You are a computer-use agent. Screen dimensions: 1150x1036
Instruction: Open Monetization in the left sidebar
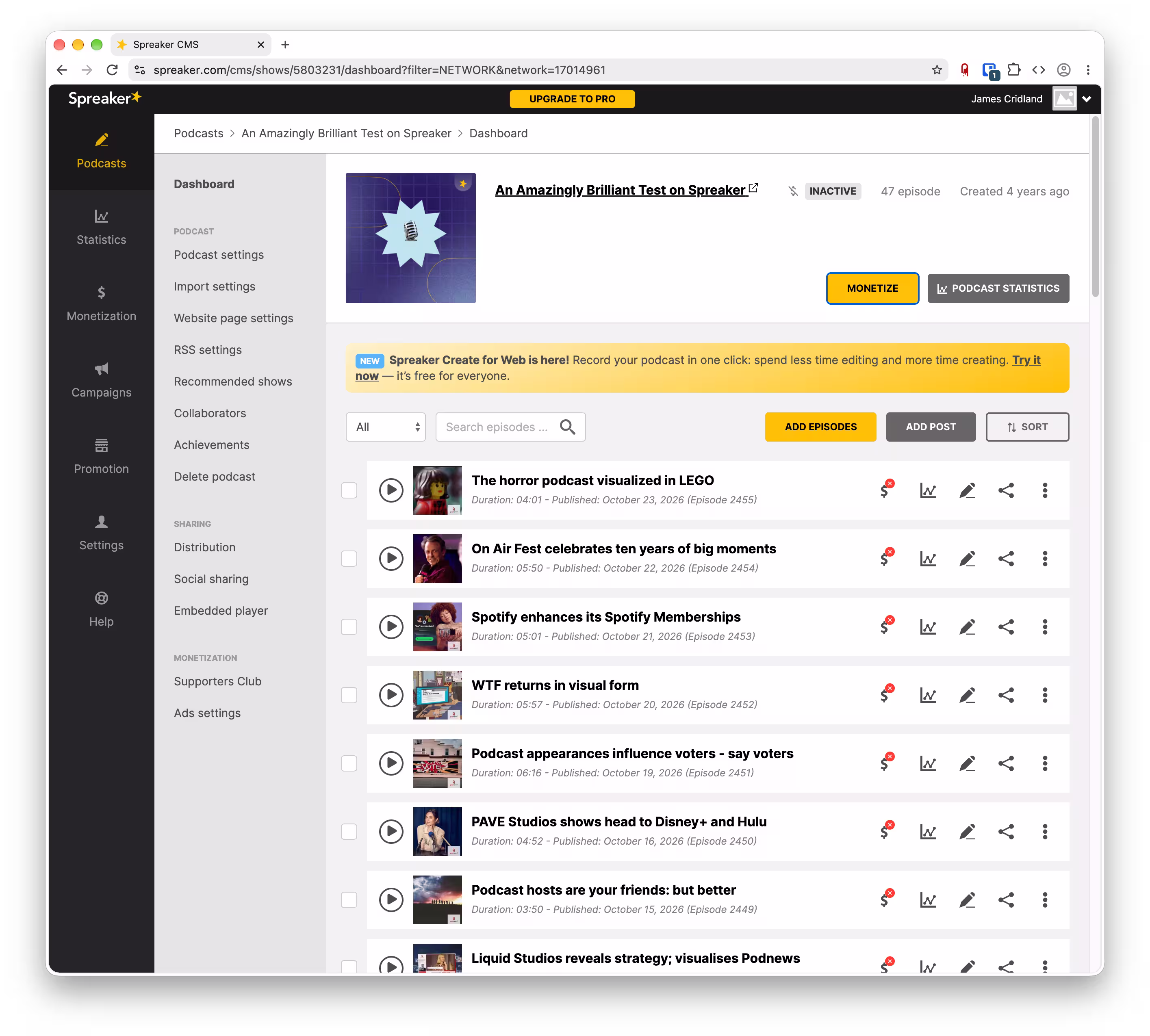(x=101, y=304)
